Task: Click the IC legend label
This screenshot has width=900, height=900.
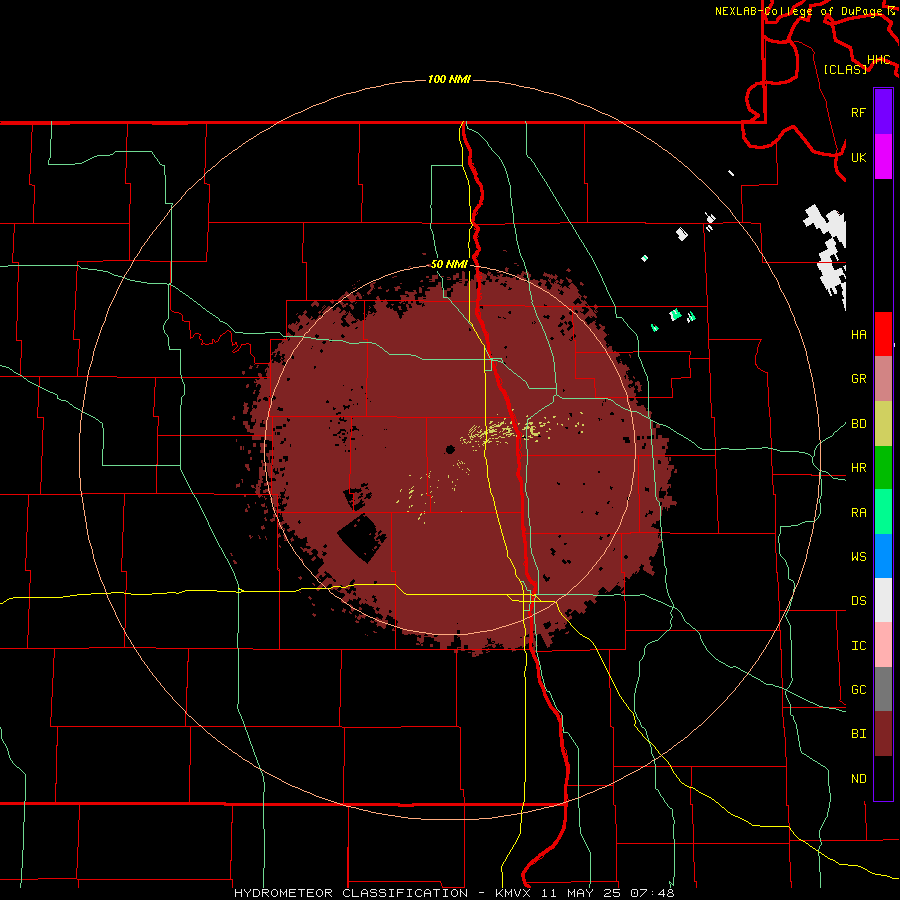Action: tap(858, 645)
